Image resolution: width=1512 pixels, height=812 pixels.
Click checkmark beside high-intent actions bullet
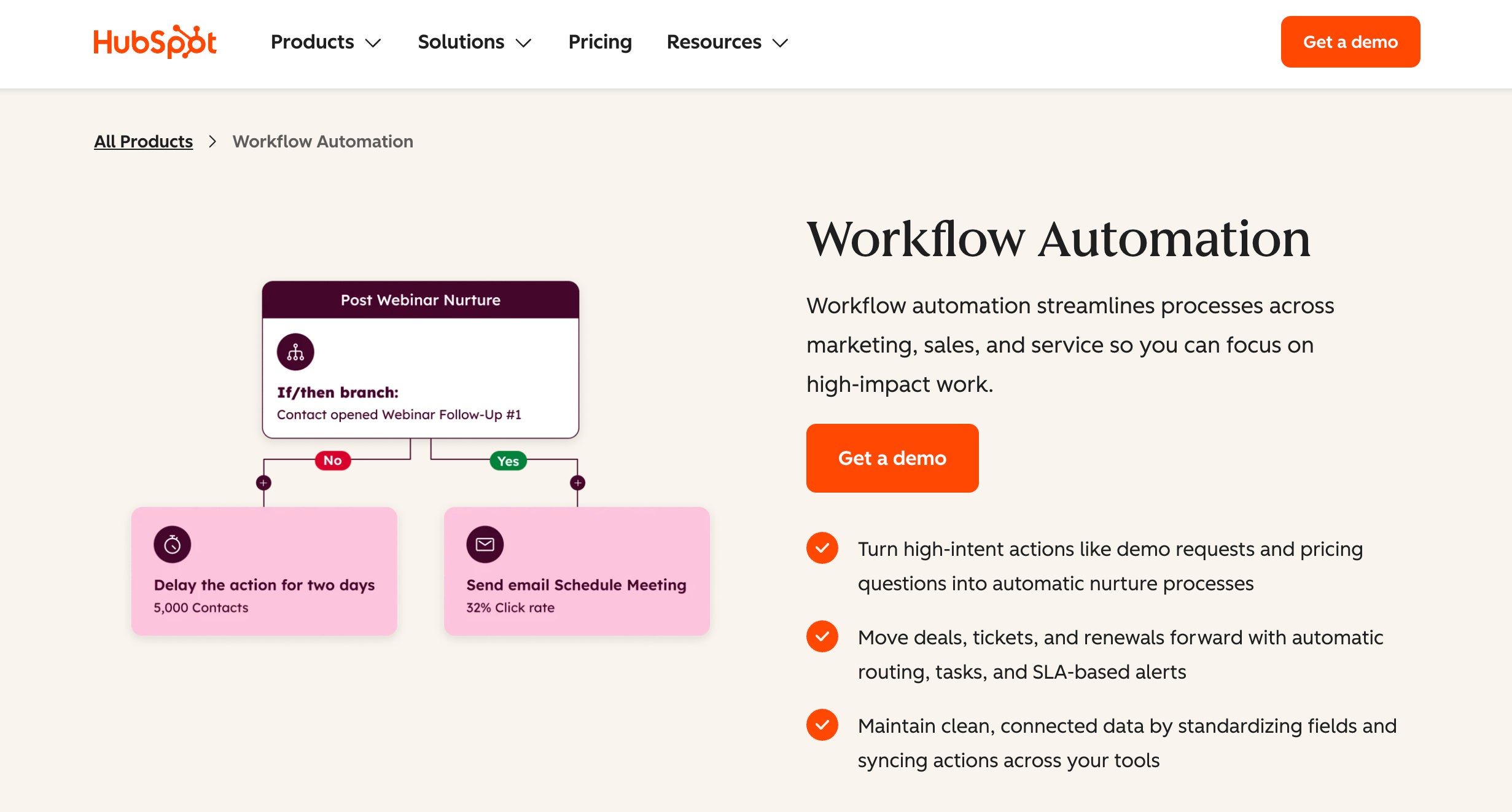(x=822, y=548)
